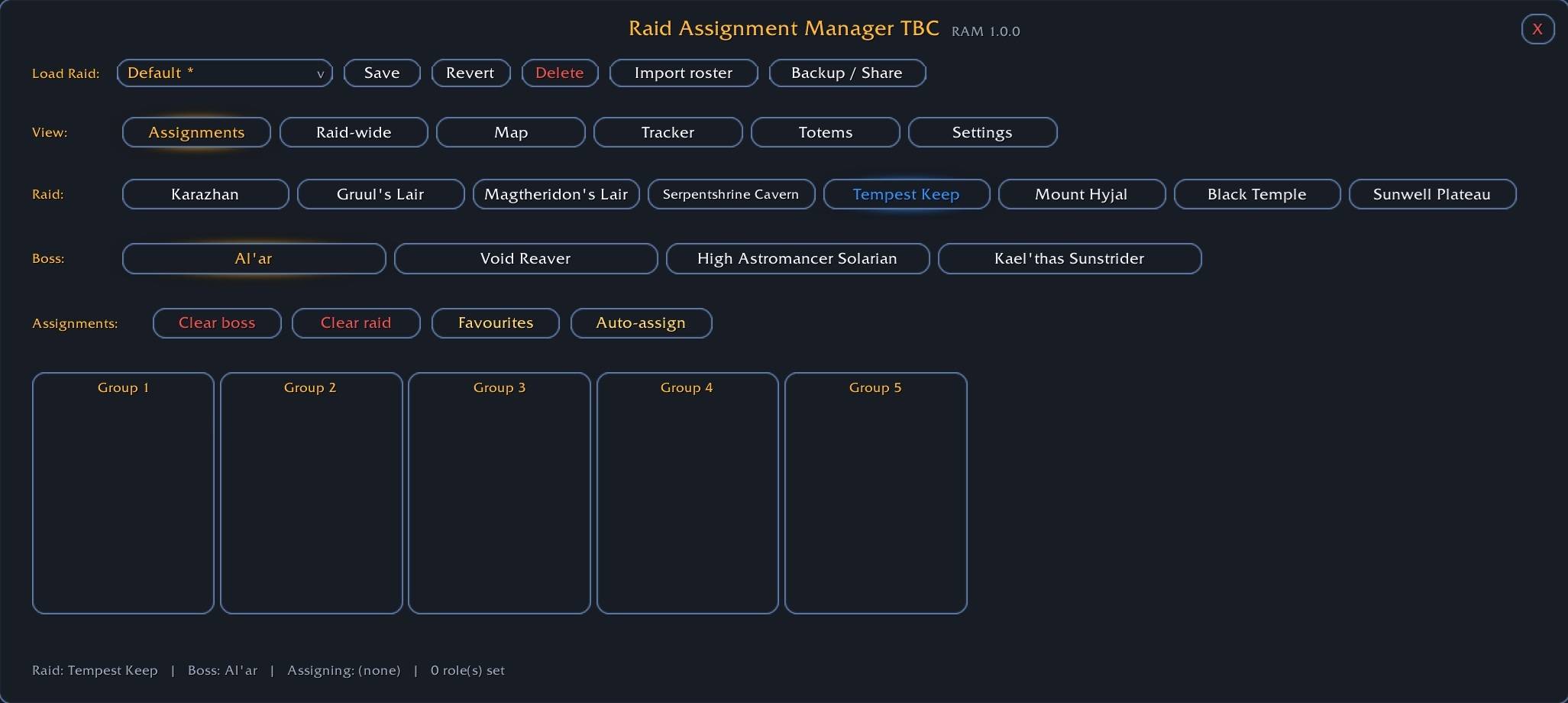1568x703 pixels.
Task: Select the Tempest Keep raid
Action: [x=907, y=194]
